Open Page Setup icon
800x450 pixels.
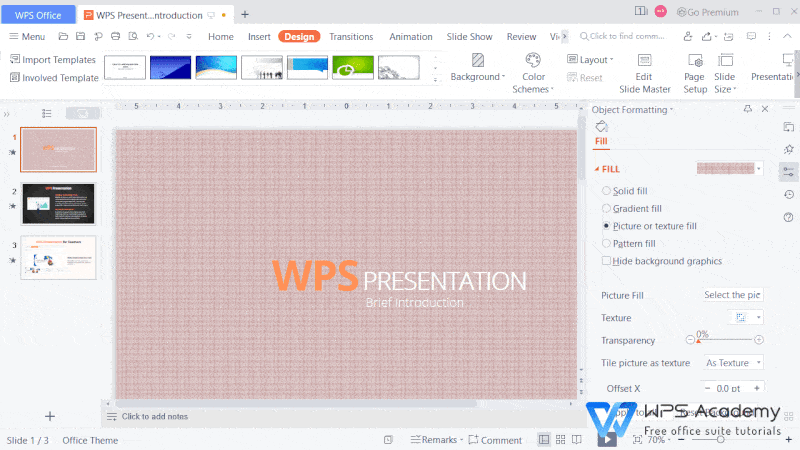(x=695, y=60)
